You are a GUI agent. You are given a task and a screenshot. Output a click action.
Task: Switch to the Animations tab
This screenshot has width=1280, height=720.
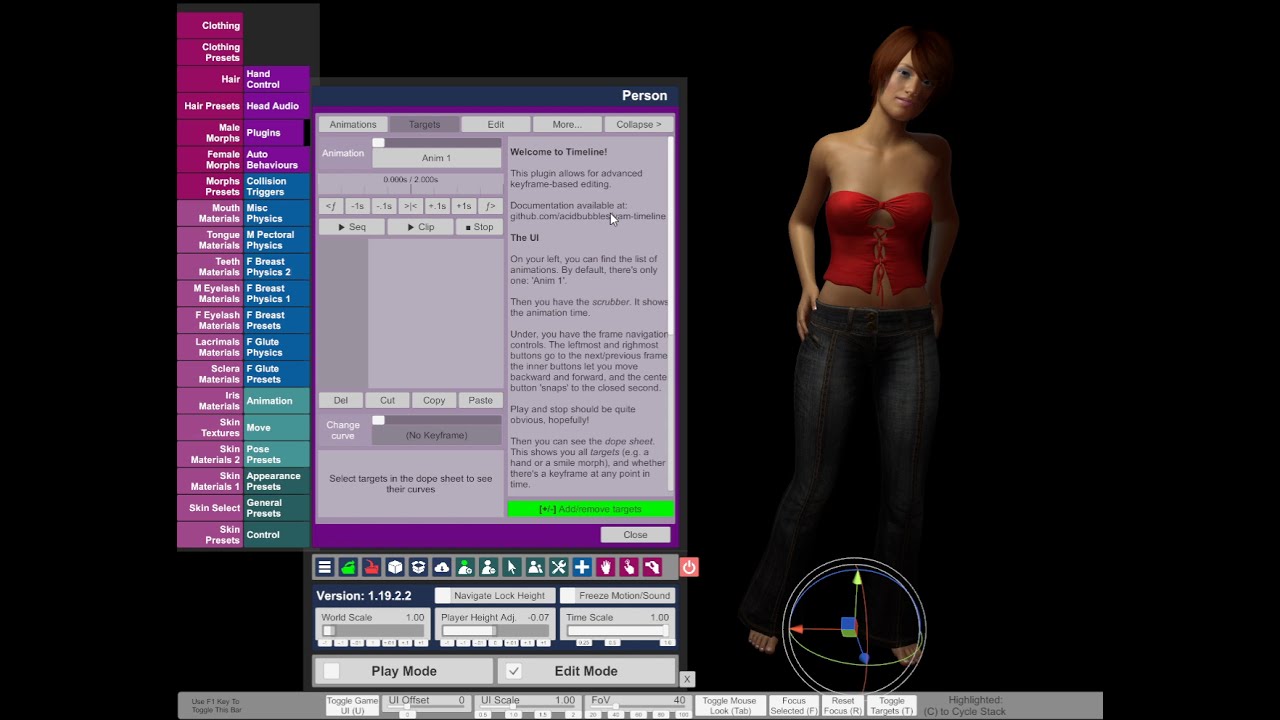point(353,124)
